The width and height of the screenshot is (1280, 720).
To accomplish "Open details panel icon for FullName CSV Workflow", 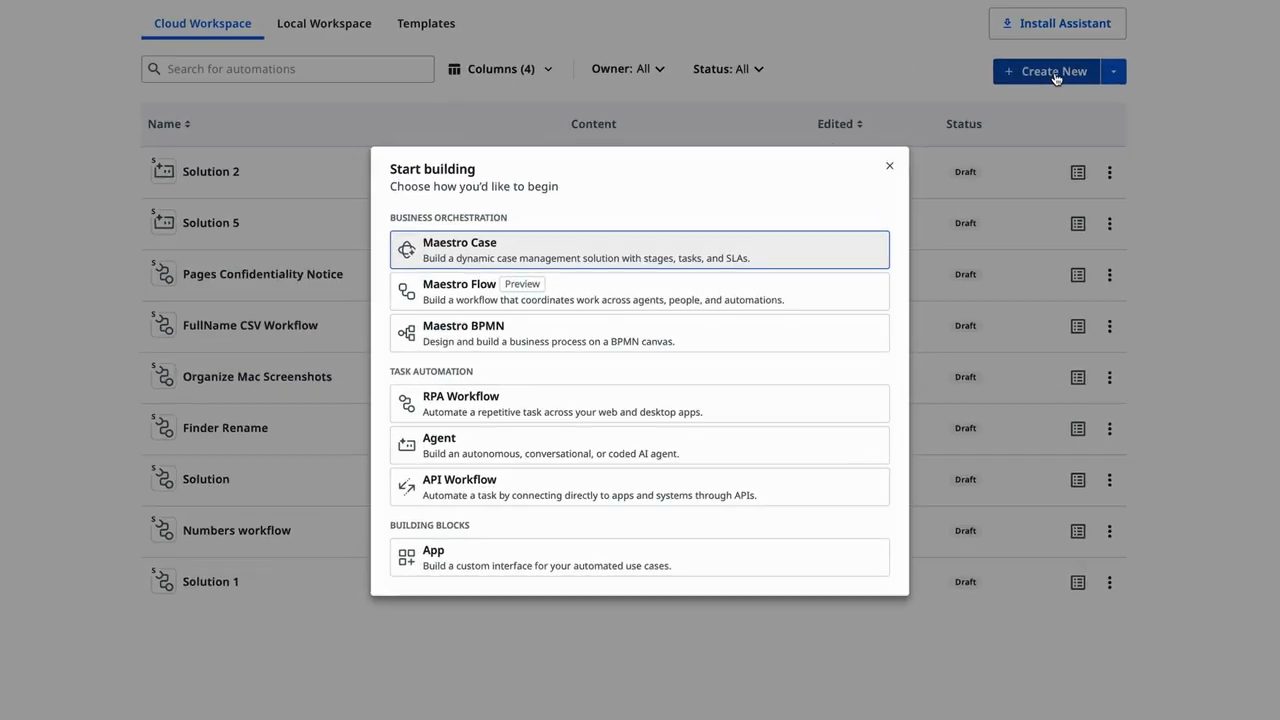I will [1078, 326].
